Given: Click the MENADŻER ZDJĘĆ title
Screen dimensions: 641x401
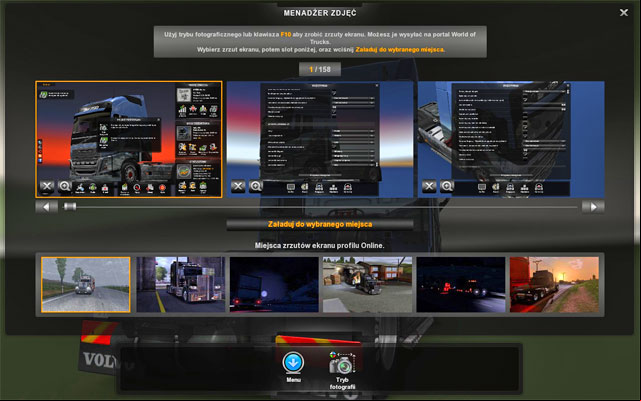Looking at the screenshot, I should tap(320, 13).
